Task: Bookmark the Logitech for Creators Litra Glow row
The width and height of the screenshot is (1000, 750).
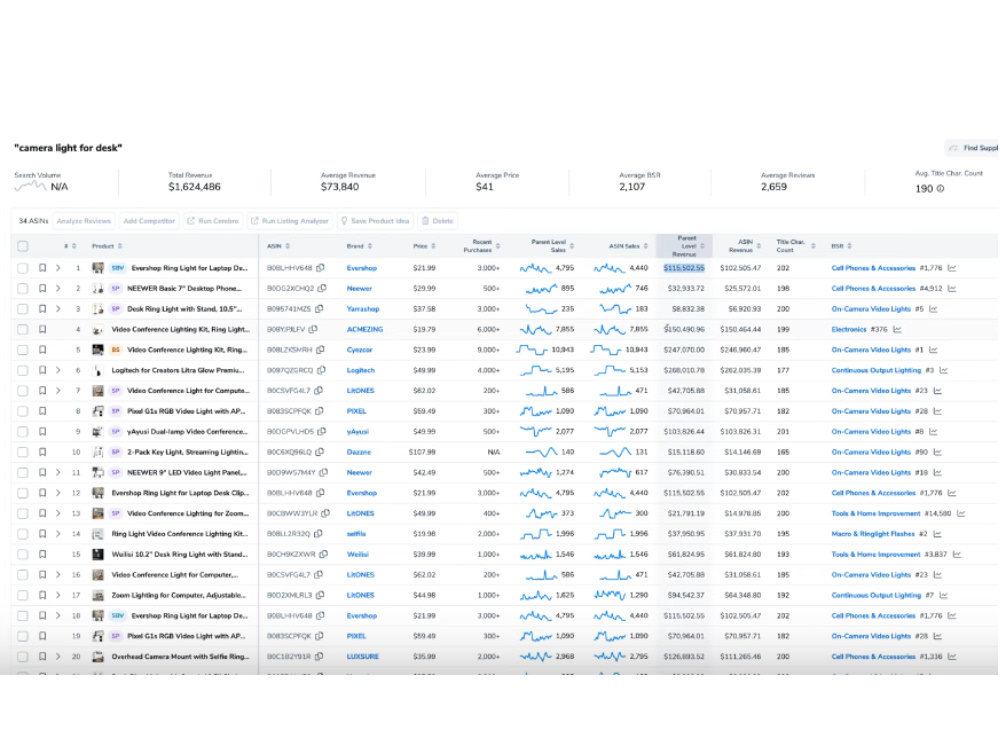Action: [43, 370]
